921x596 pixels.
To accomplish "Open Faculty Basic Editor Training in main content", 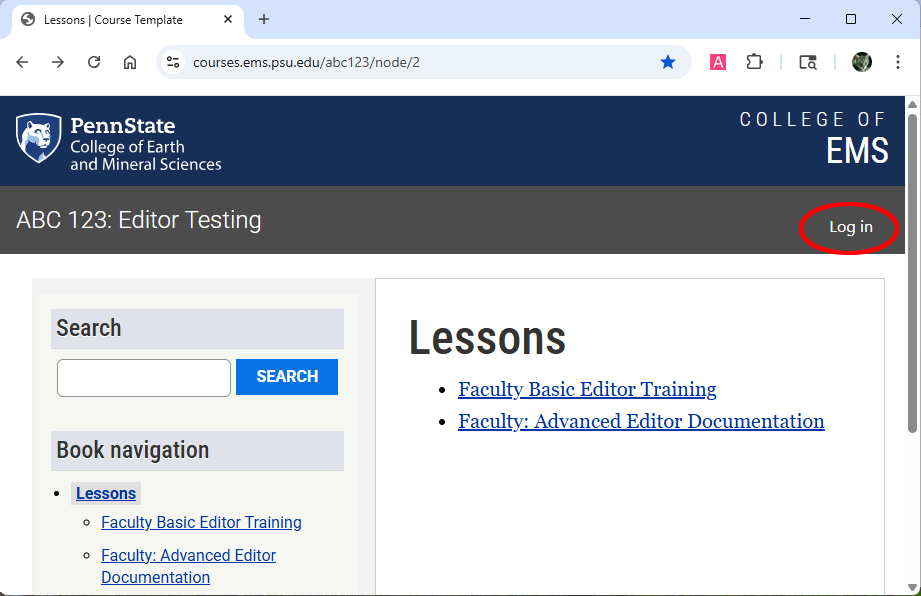I will 587,389.
